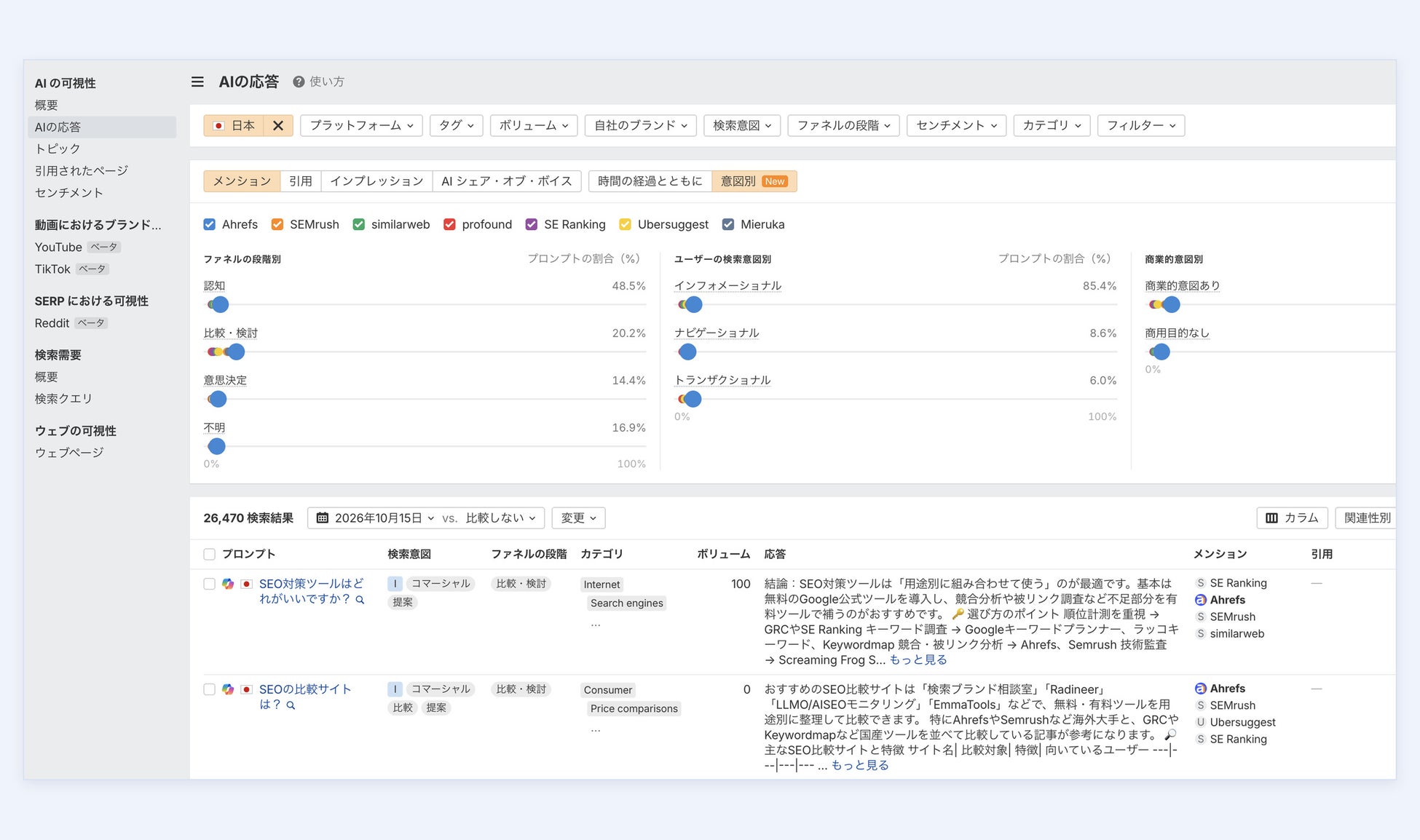Screen dimensions: 1420x840
Task: Click the Japan flag icon in 日本 filter
Action: pos(218,125)
